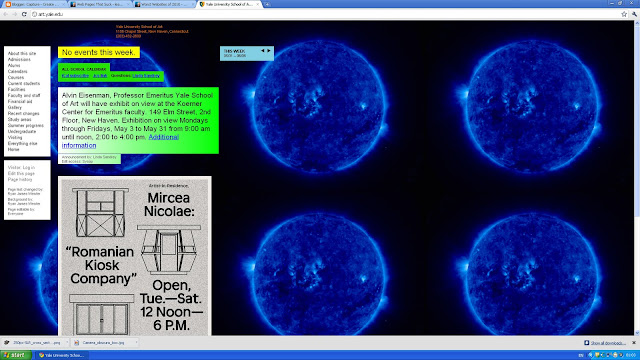Open the Current students link
Image resolution: width=640 pixels, height=360 pixels.
click(x=24, y=83)
